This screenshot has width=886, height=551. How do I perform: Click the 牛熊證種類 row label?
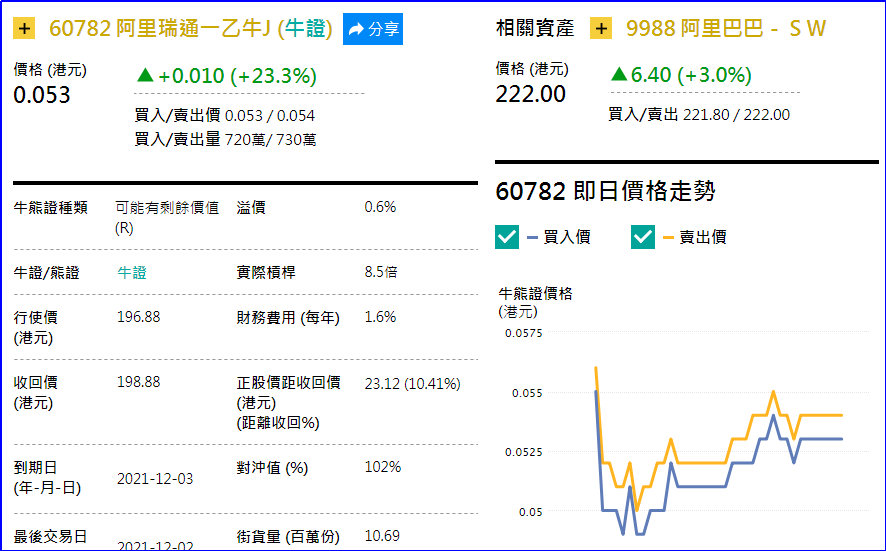point(51,208)
